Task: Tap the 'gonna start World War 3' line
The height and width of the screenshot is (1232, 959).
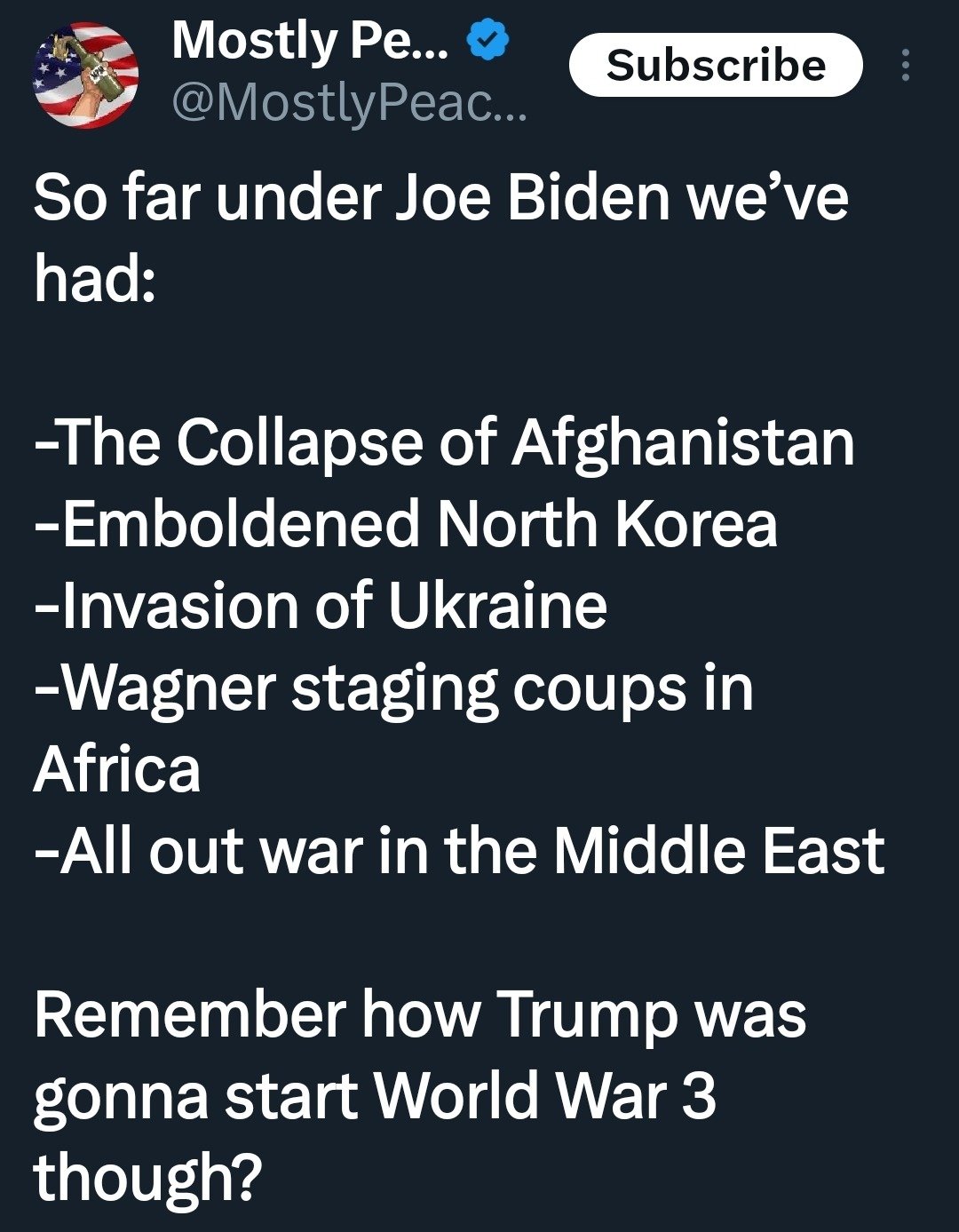Action: pyautogui.click(x=375, y=1098)
